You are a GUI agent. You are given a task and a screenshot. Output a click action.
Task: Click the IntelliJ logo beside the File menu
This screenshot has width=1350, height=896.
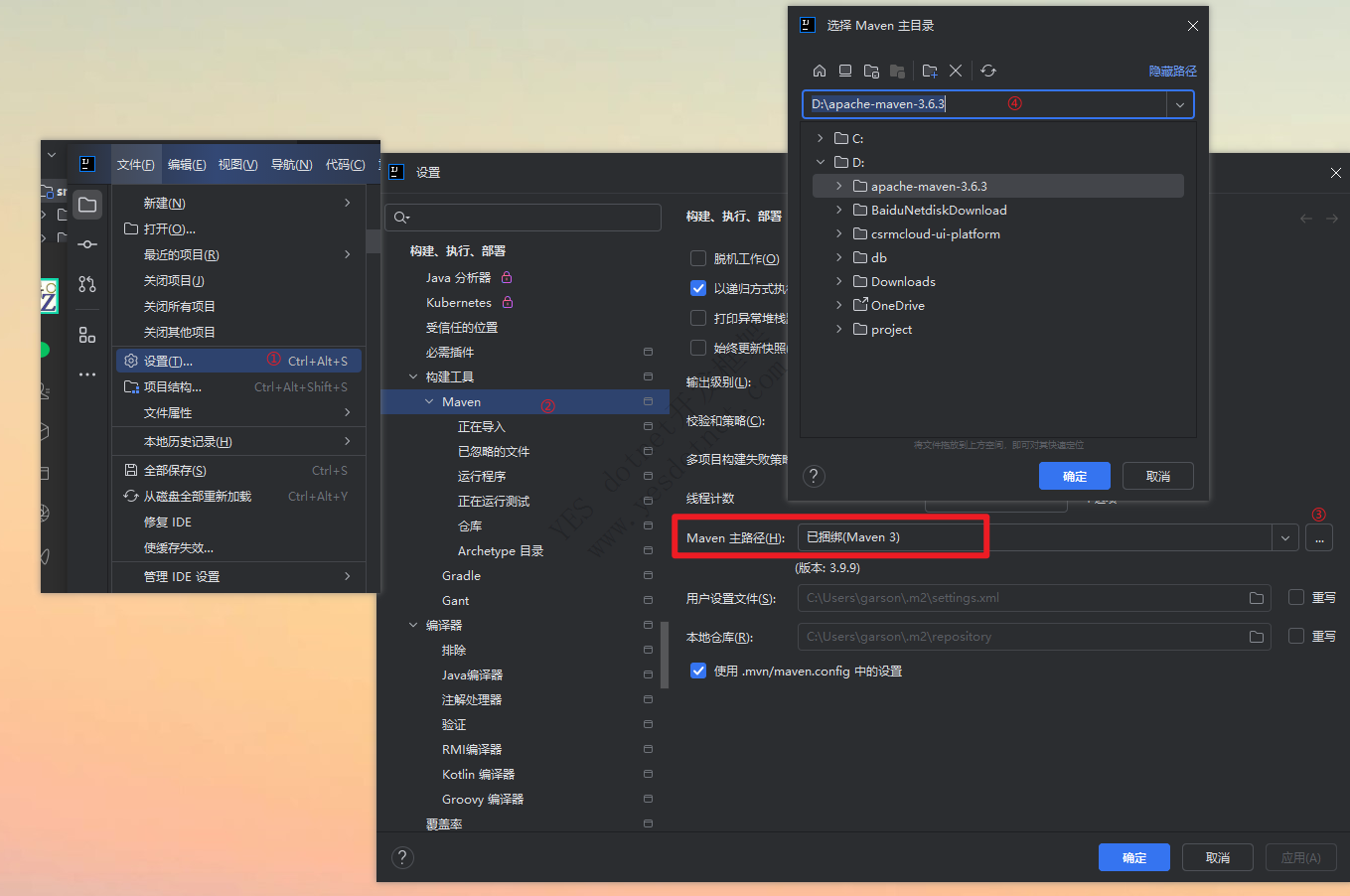click(87, 164)
